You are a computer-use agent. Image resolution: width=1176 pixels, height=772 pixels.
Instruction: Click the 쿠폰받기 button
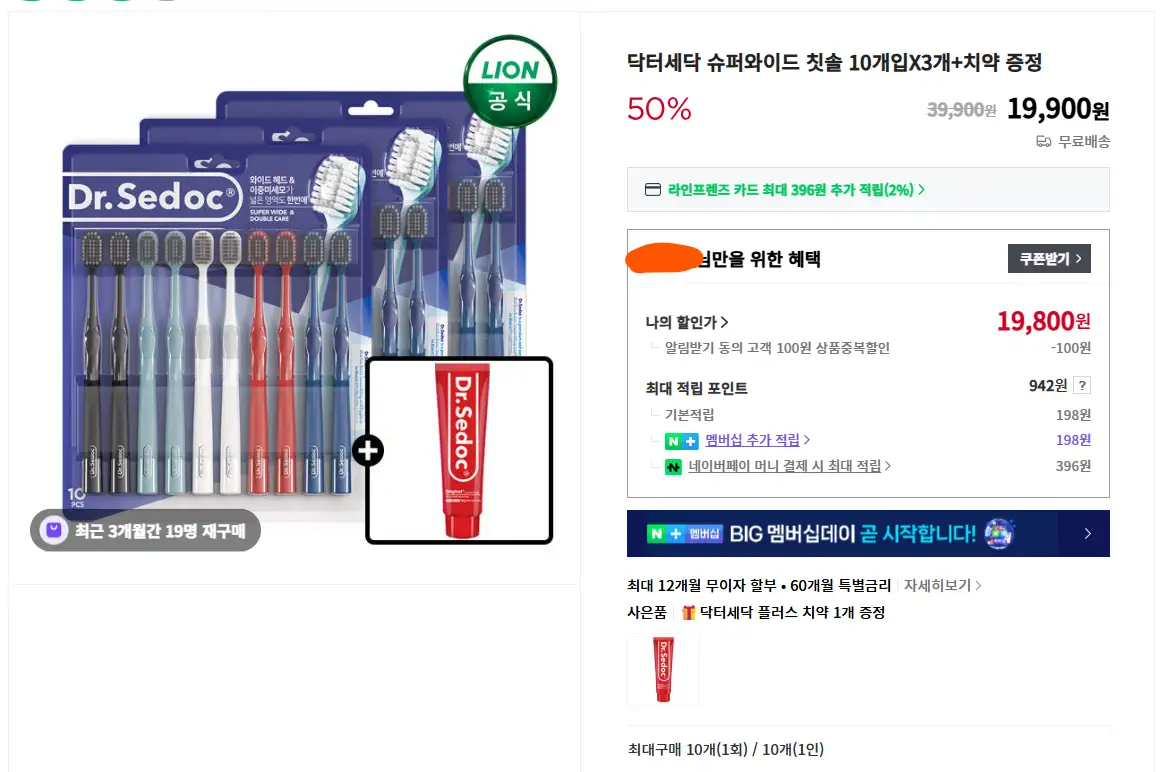[x=1049, y=259]
